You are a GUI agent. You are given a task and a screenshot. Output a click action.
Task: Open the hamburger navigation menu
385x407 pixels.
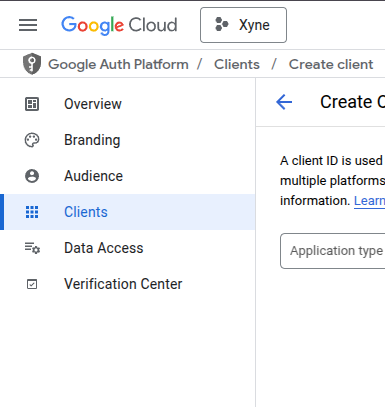tap(28, 25)
